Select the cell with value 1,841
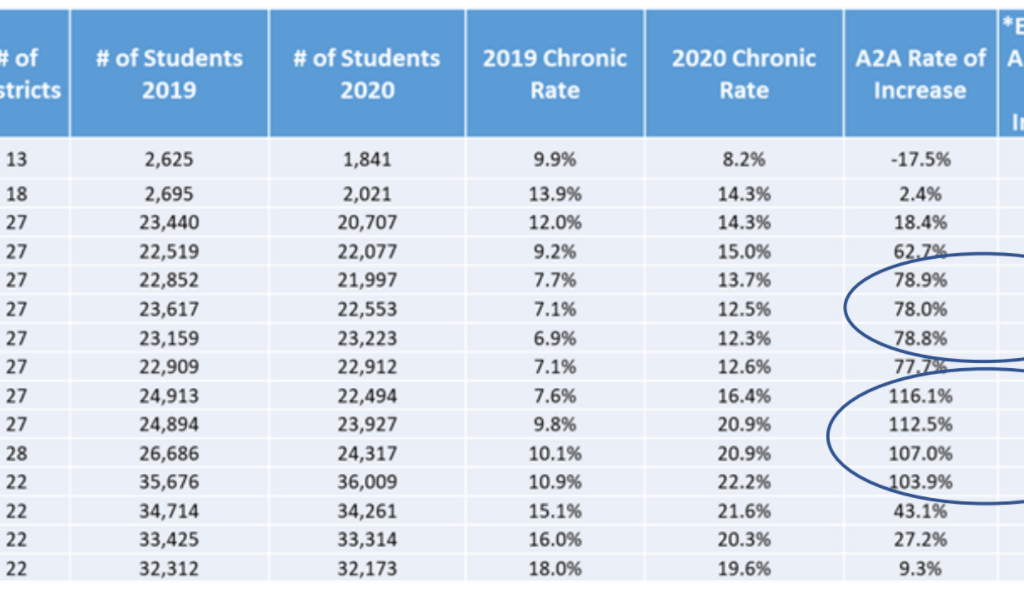Screen dimensions: 1024x590 [x=366, y=159]
